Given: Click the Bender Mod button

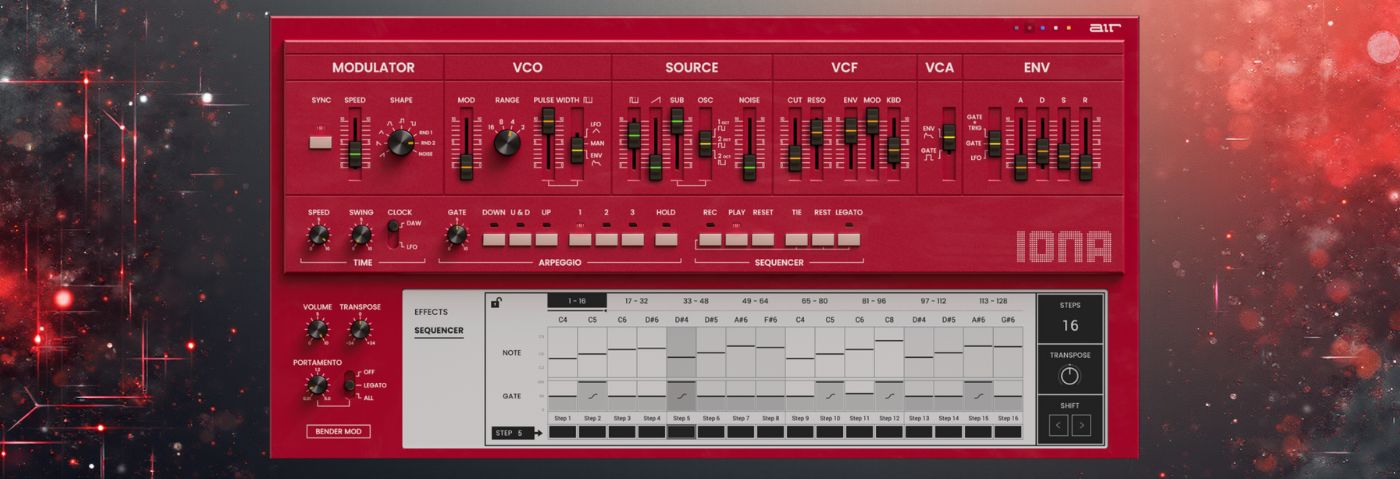Looking at the screenshot, I should tap(338, 431).
